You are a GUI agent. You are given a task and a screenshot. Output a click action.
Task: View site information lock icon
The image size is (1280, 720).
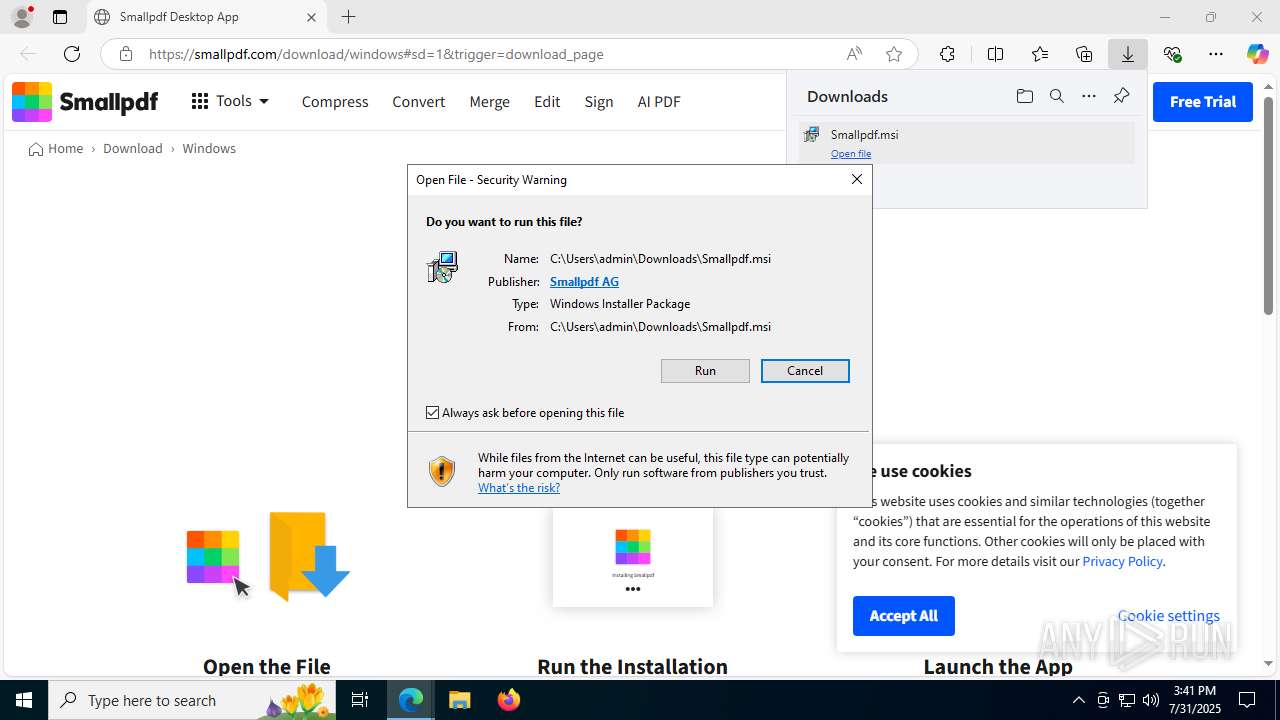[x=126, y=54]
